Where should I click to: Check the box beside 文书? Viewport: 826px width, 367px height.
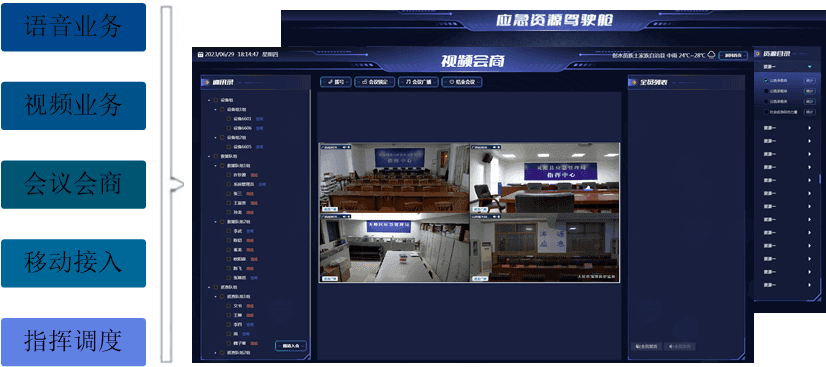tap(229, 305)
